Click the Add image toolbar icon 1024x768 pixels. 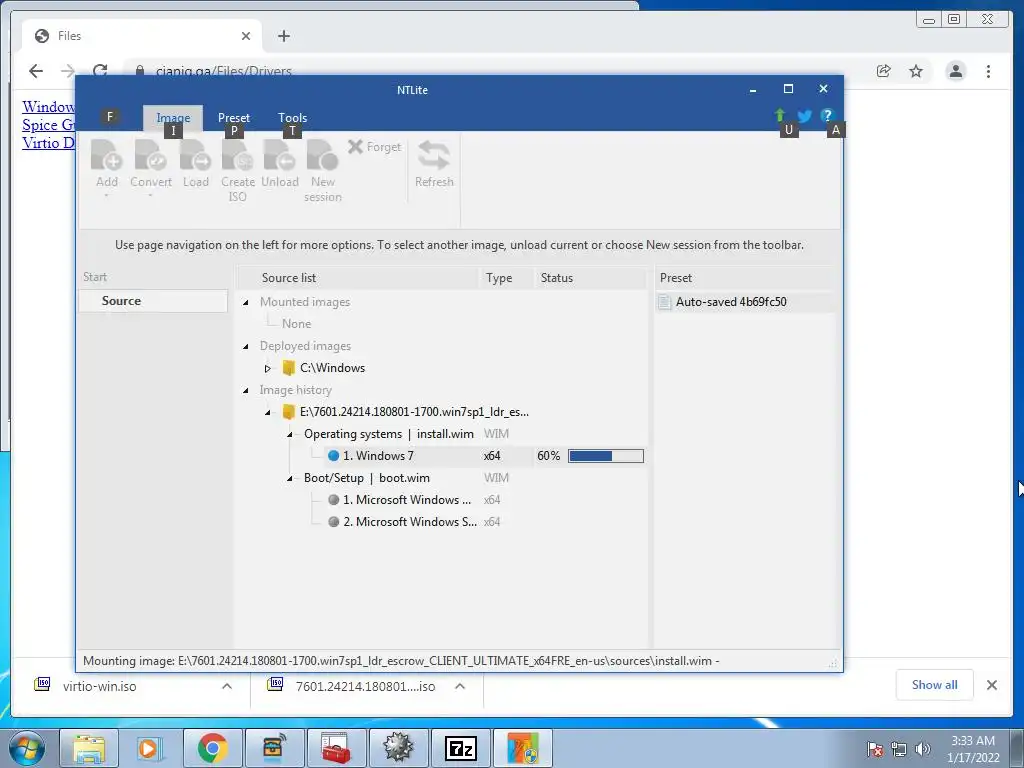(106, 157)
